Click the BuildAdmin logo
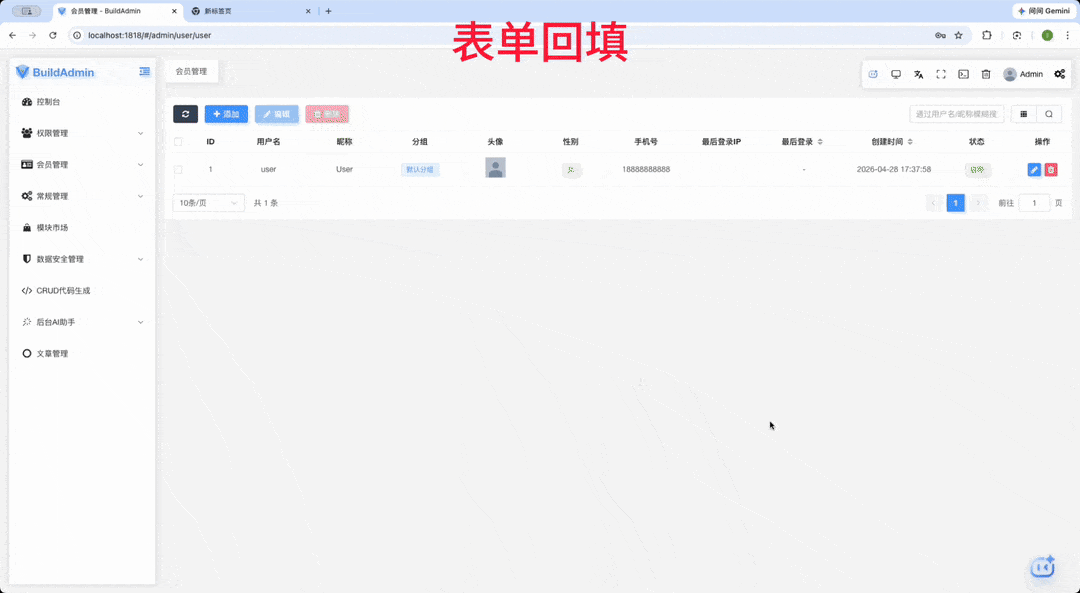Viewport: 1080px width, 593px height. click(55, 72)
